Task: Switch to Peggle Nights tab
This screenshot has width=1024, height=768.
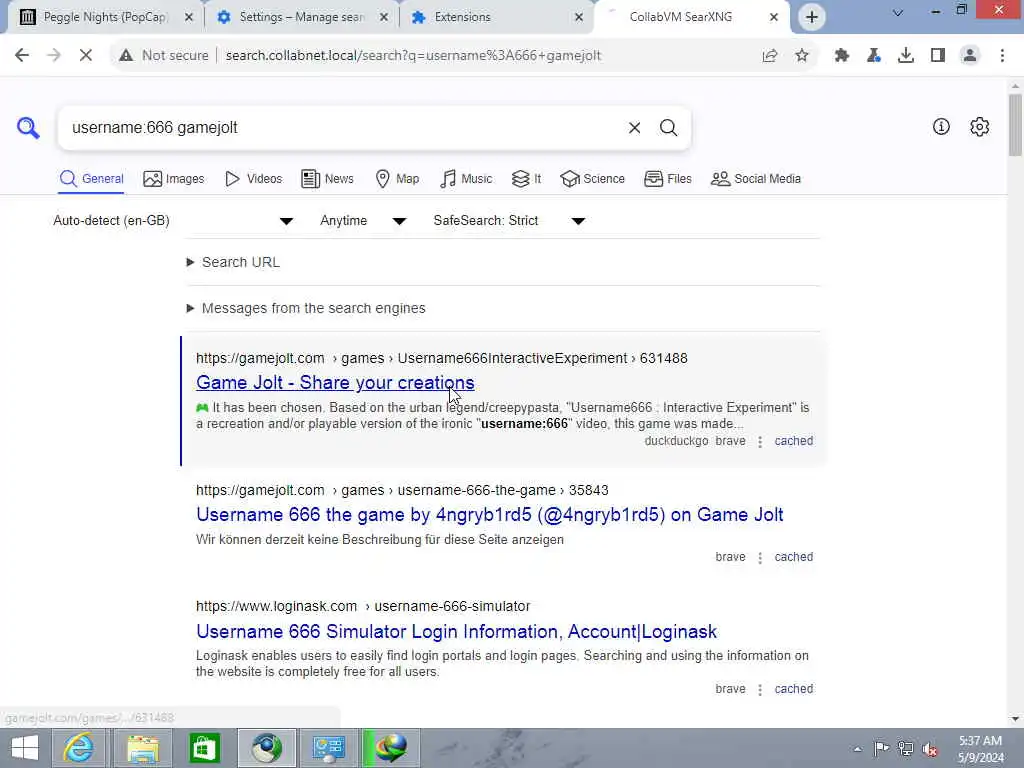Action: point(105,17)
